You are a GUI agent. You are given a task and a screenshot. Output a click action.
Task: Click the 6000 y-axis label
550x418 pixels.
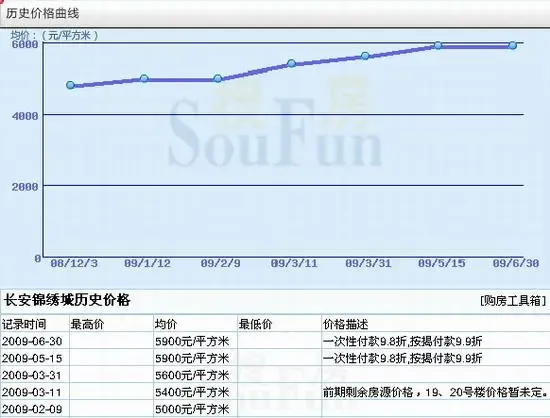click(x=25, y=44)
